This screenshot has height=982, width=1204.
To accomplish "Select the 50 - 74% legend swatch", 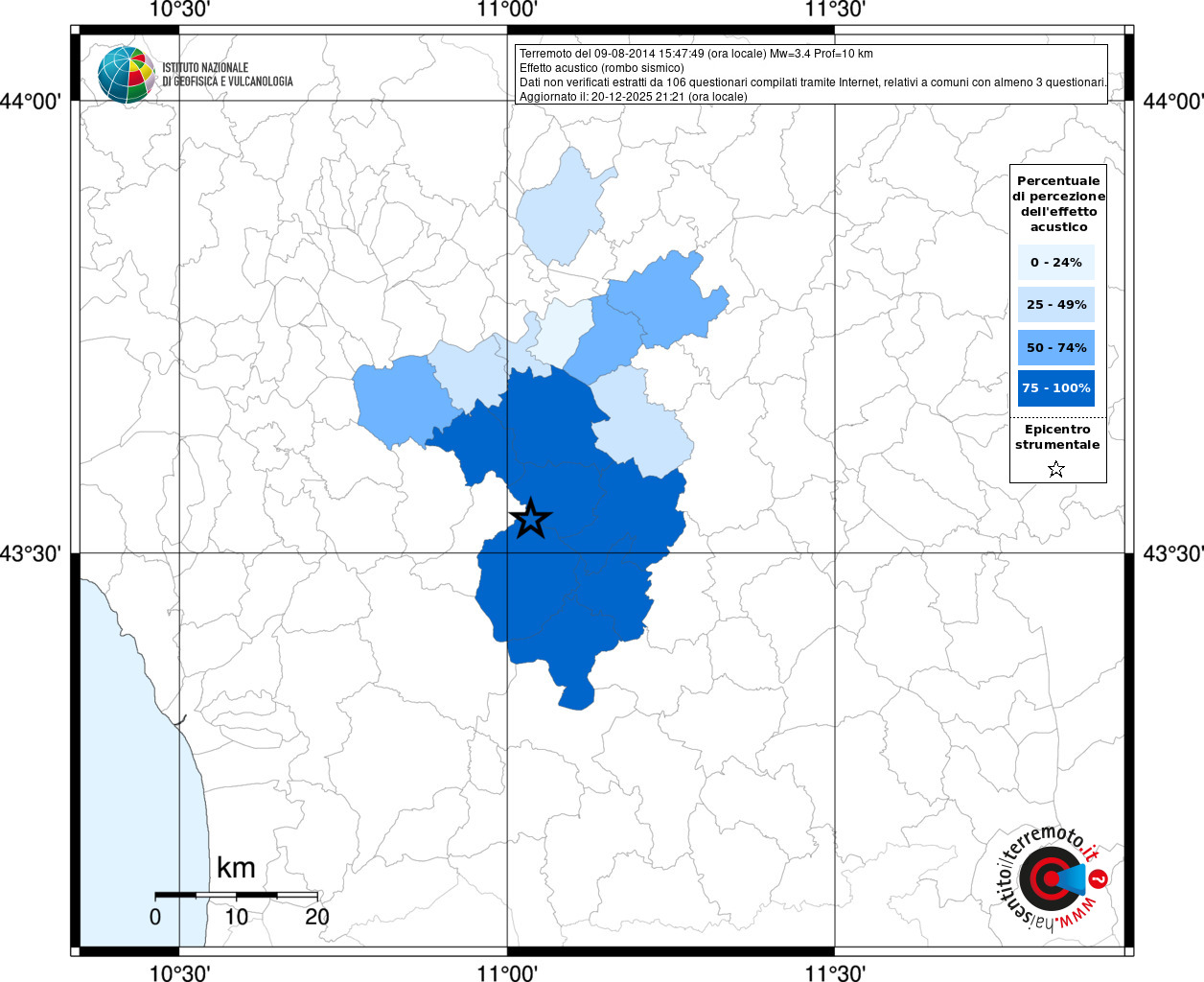I will pyautogui.click(x=1056, y=347).
